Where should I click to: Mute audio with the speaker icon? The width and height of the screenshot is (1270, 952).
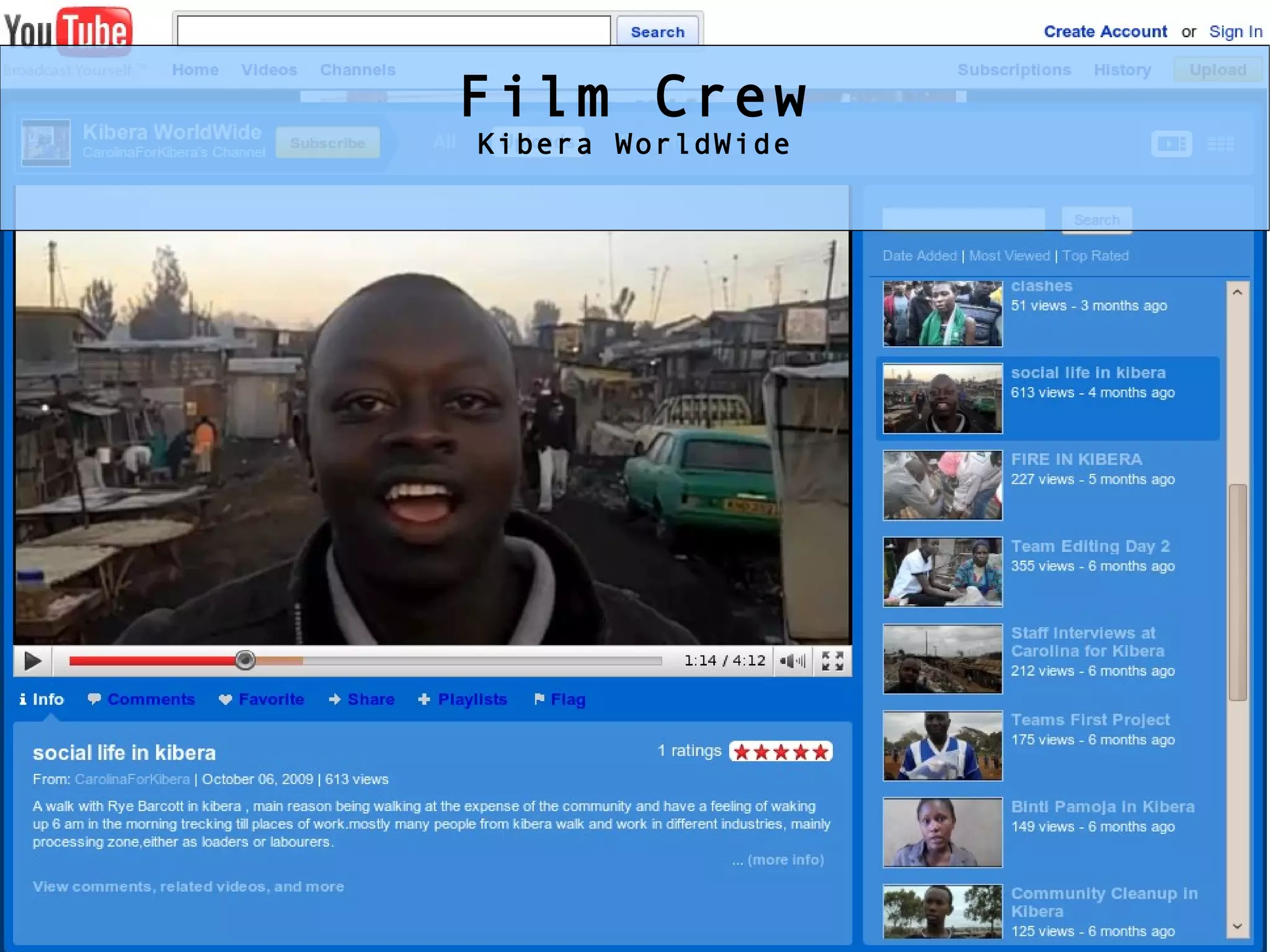[x=793, y=661]
